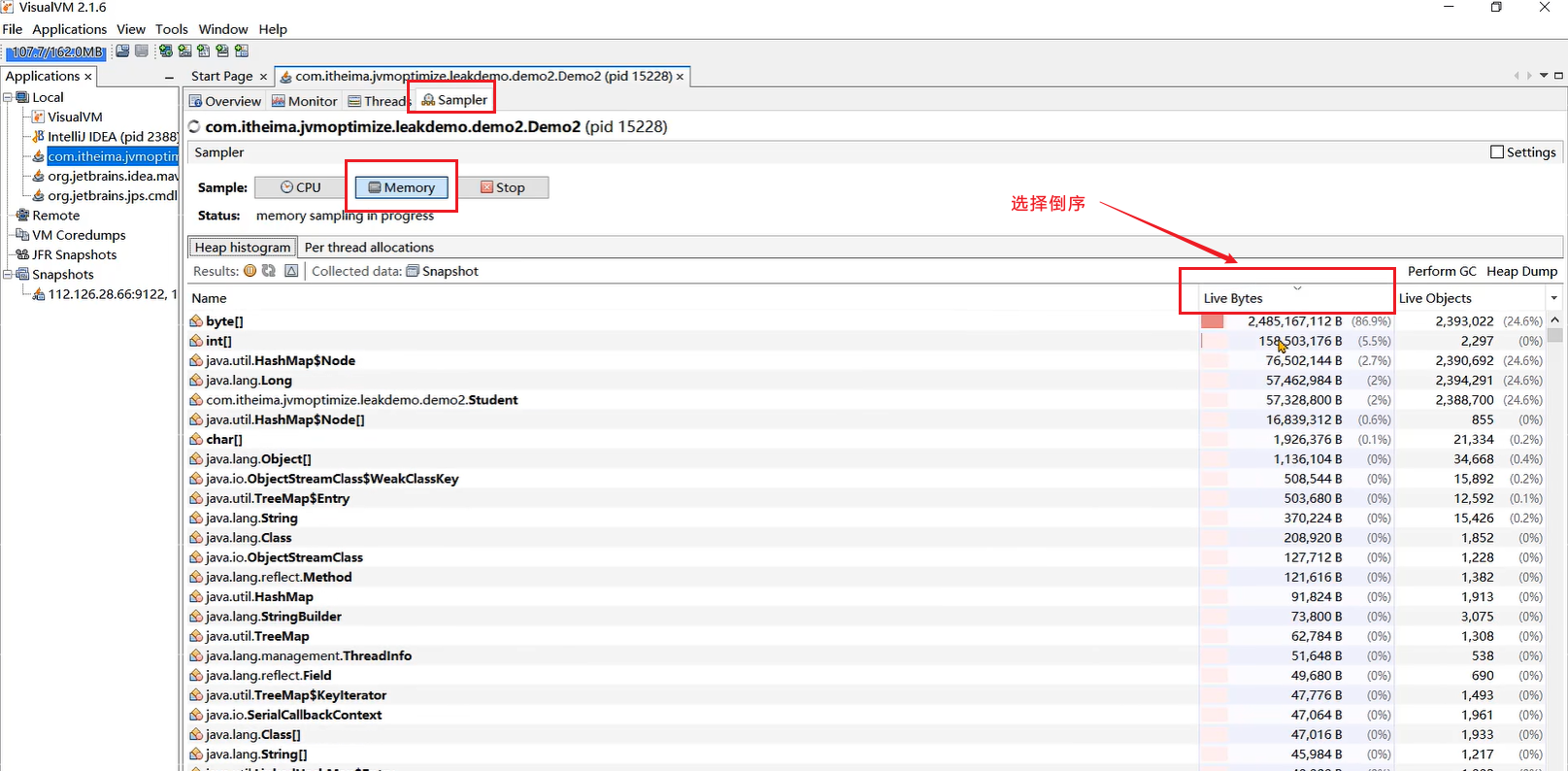Click the update results refresh icon
This screenshot has width=1568, height=771.
(269, 271)
